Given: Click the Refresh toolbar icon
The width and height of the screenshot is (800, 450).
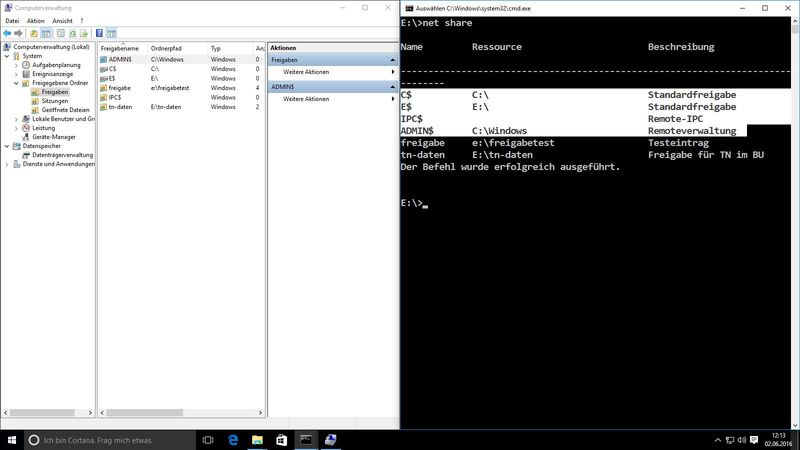Looking at the screenshot, I should pyautogui.click(x=72, y=33).
